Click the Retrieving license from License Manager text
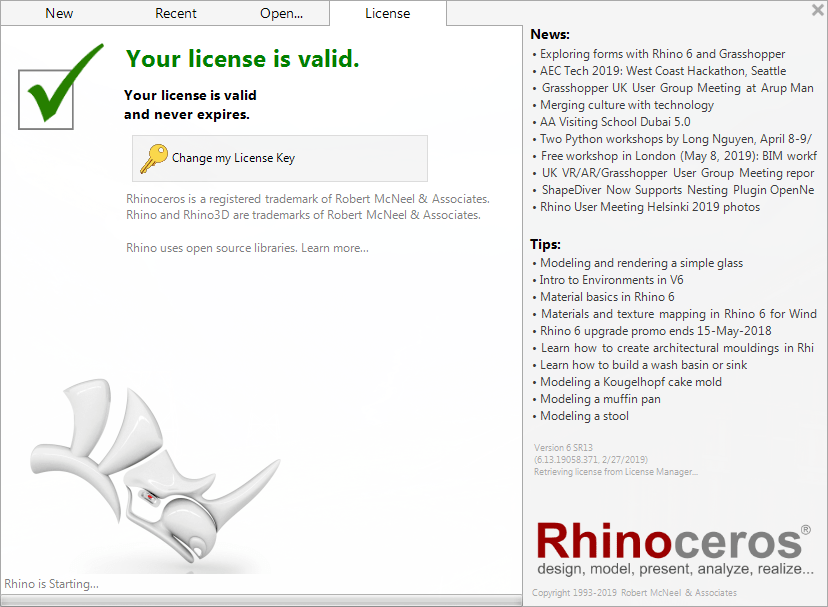 click(616, 472)
